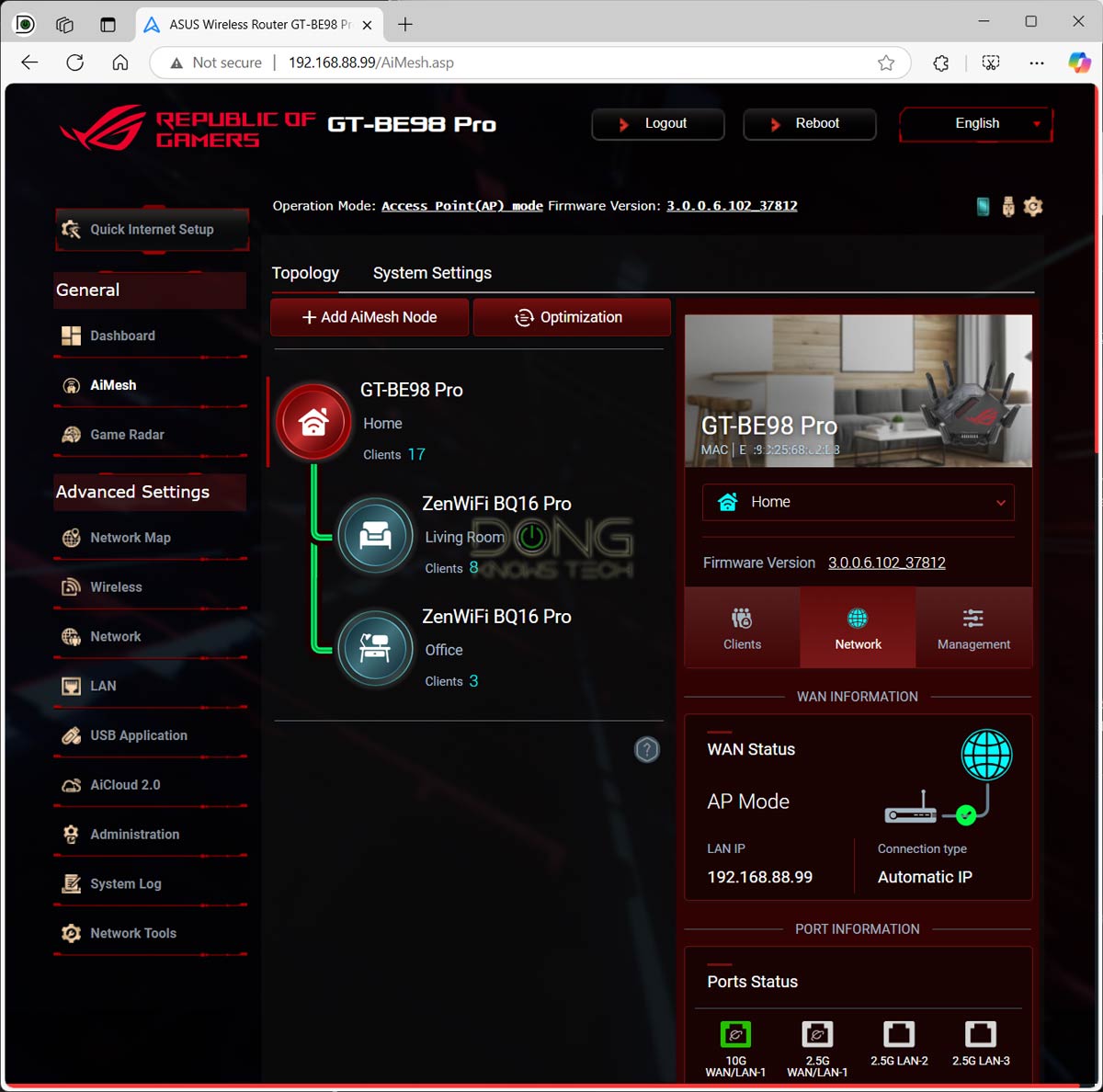Switch to the Topology tab
The image size is (1103, 1092).
(305, 273)
